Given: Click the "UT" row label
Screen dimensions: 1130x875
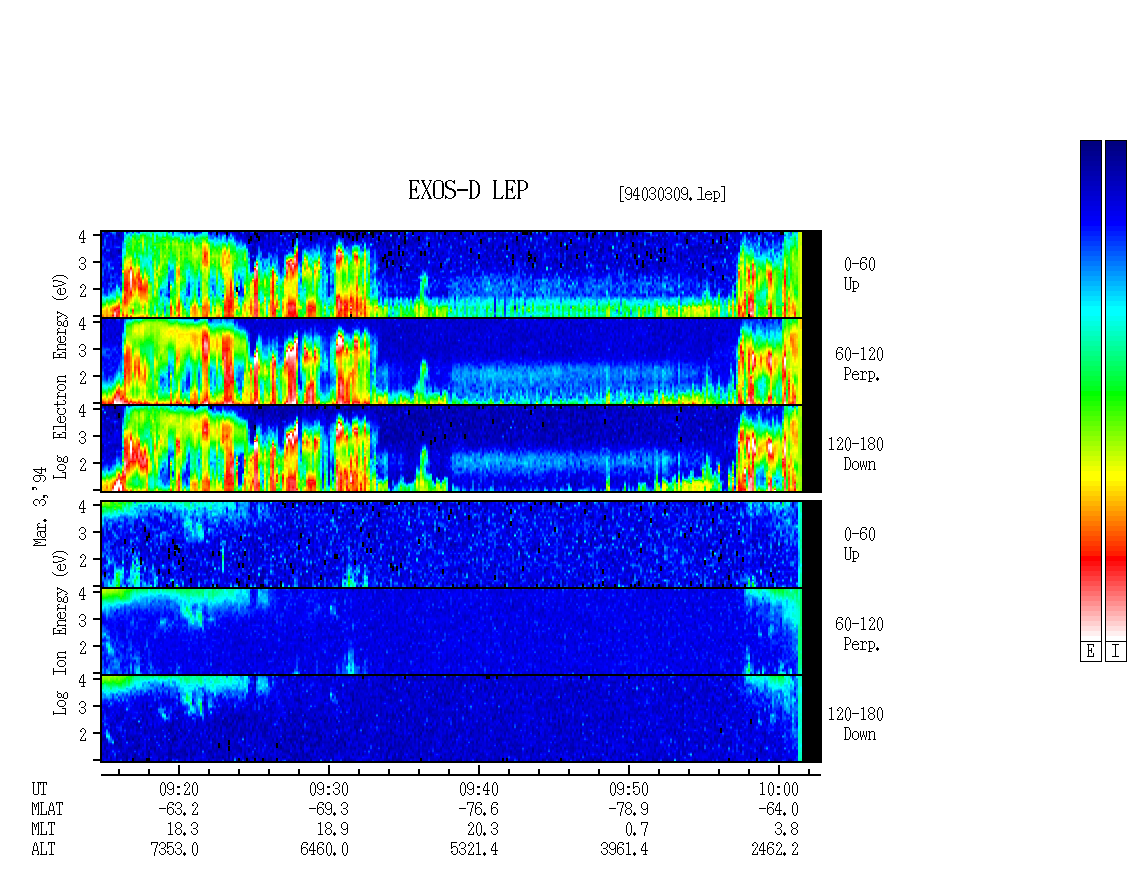Looking at the screenshot, I should [39, 789].
